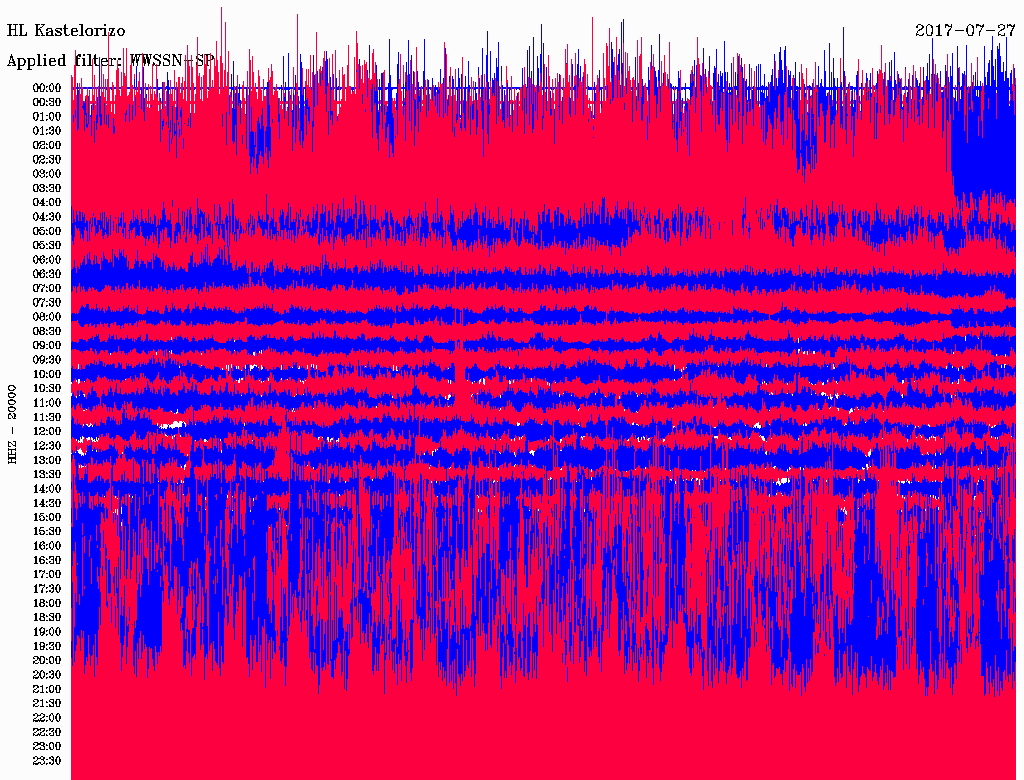The width and height of the screenshot is (1024, 780).
Task: Select the 22:00 time row label
Action: coord(47,717)
